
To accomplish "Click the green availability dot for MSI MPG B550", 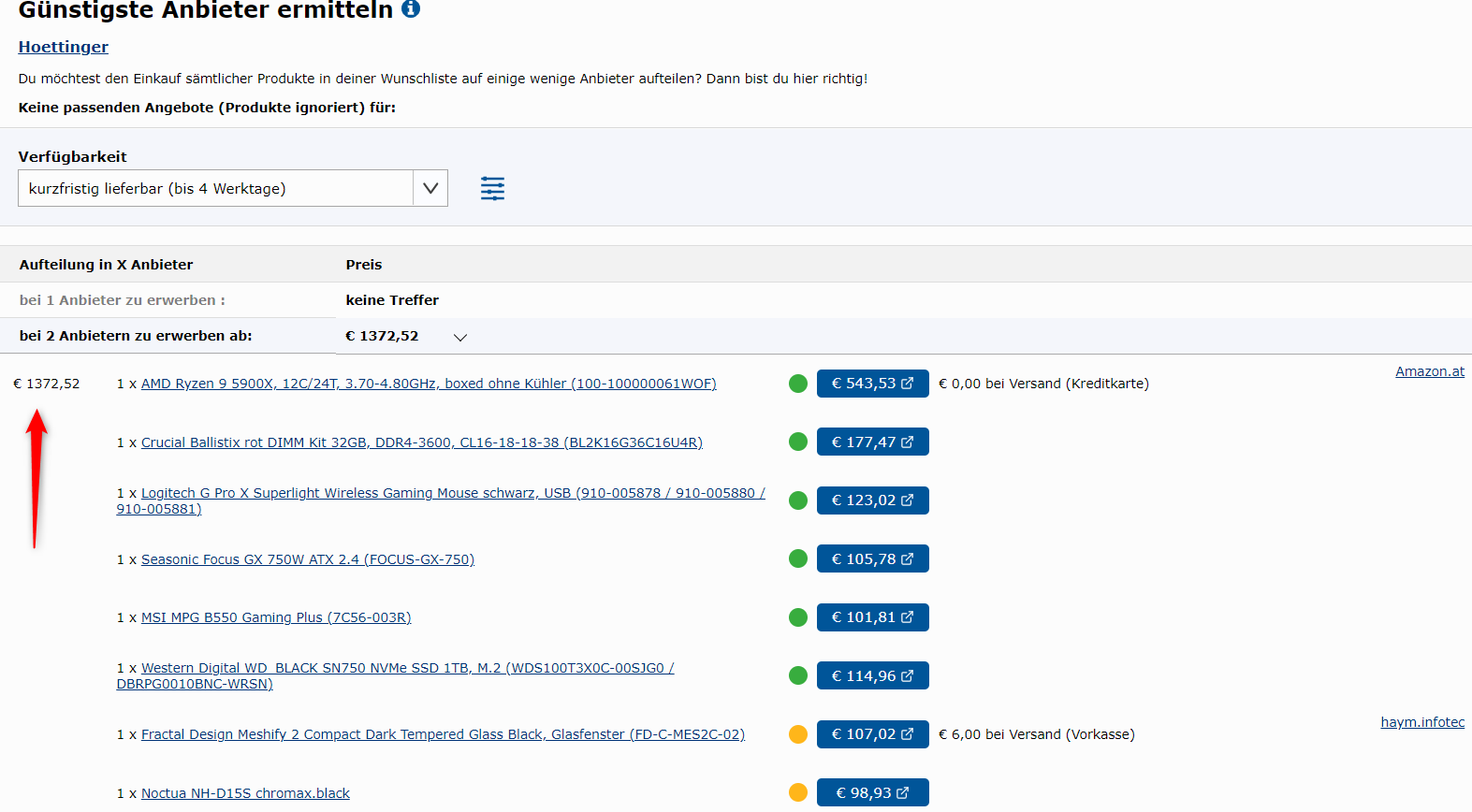I will coord(798,617).
